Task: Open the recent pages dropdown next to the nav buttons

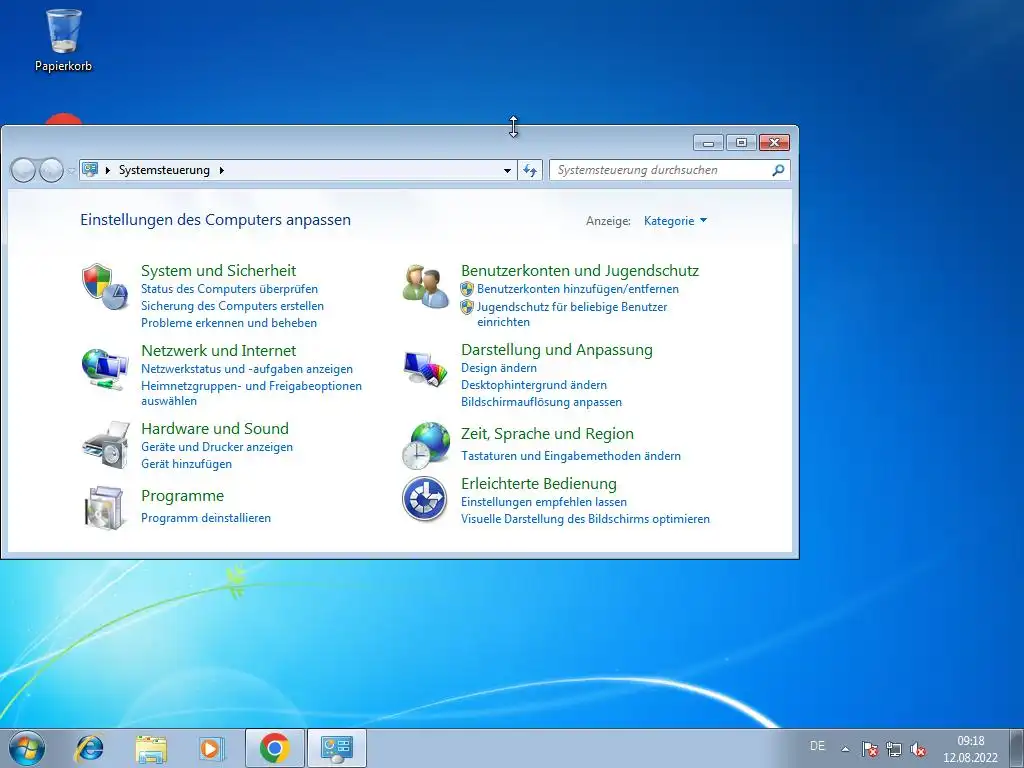Action: coord(71,171)
